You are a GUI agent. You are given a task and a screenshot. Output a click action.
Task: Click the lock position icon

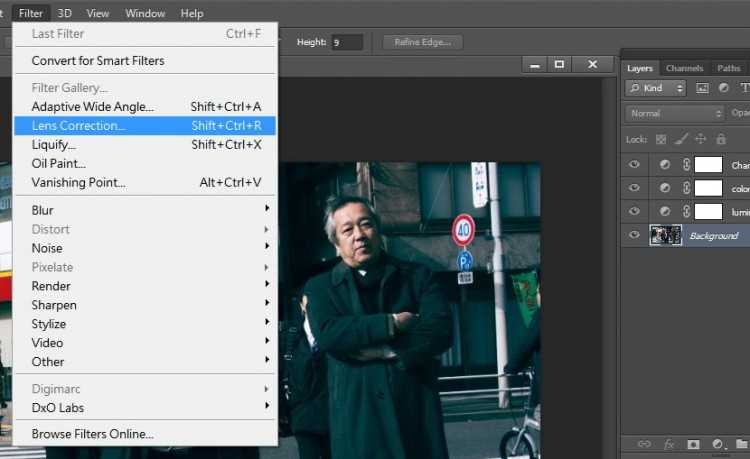(700, 139)
